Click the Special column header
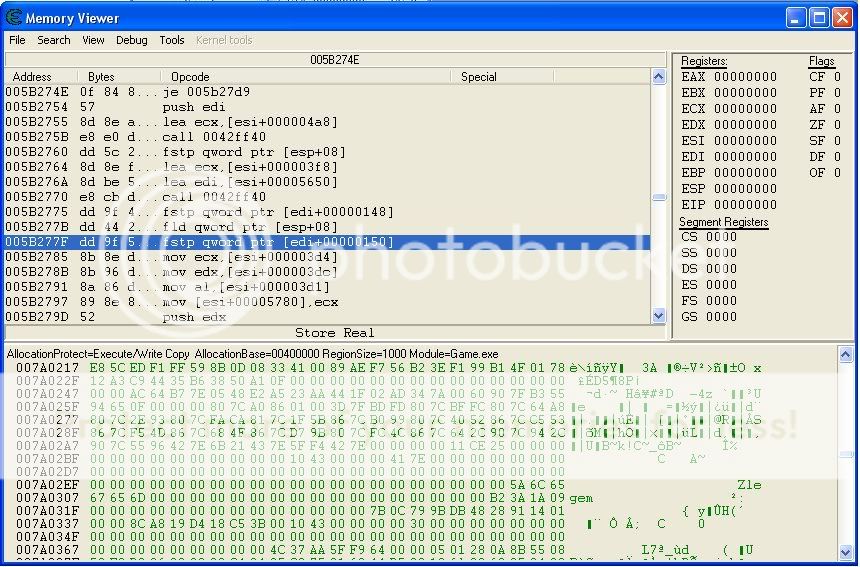 pyautogui.click(x=479, y=77)
